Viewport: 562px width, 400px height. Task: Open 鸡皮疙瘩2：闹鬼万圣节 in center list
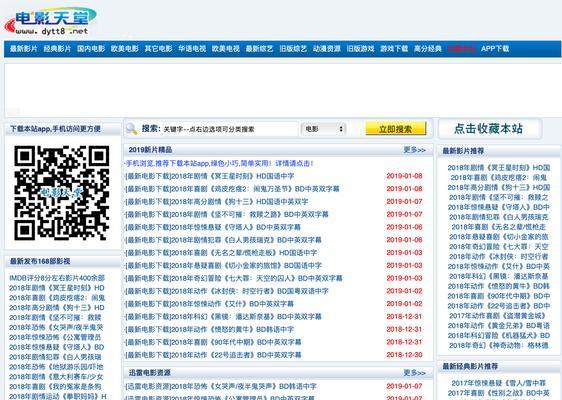[x=232, y=189]
